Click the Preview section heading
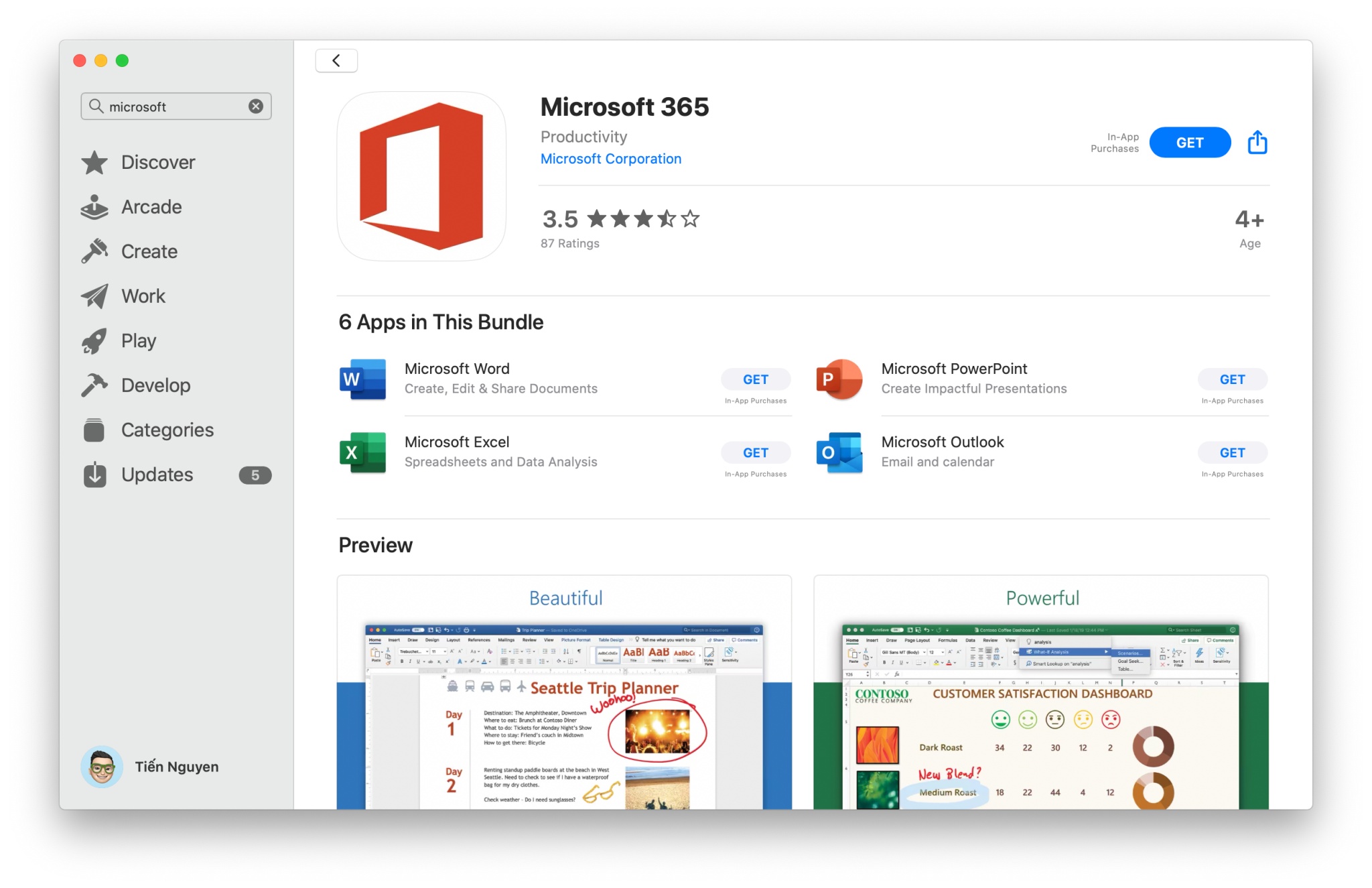 tap(375, 546)
